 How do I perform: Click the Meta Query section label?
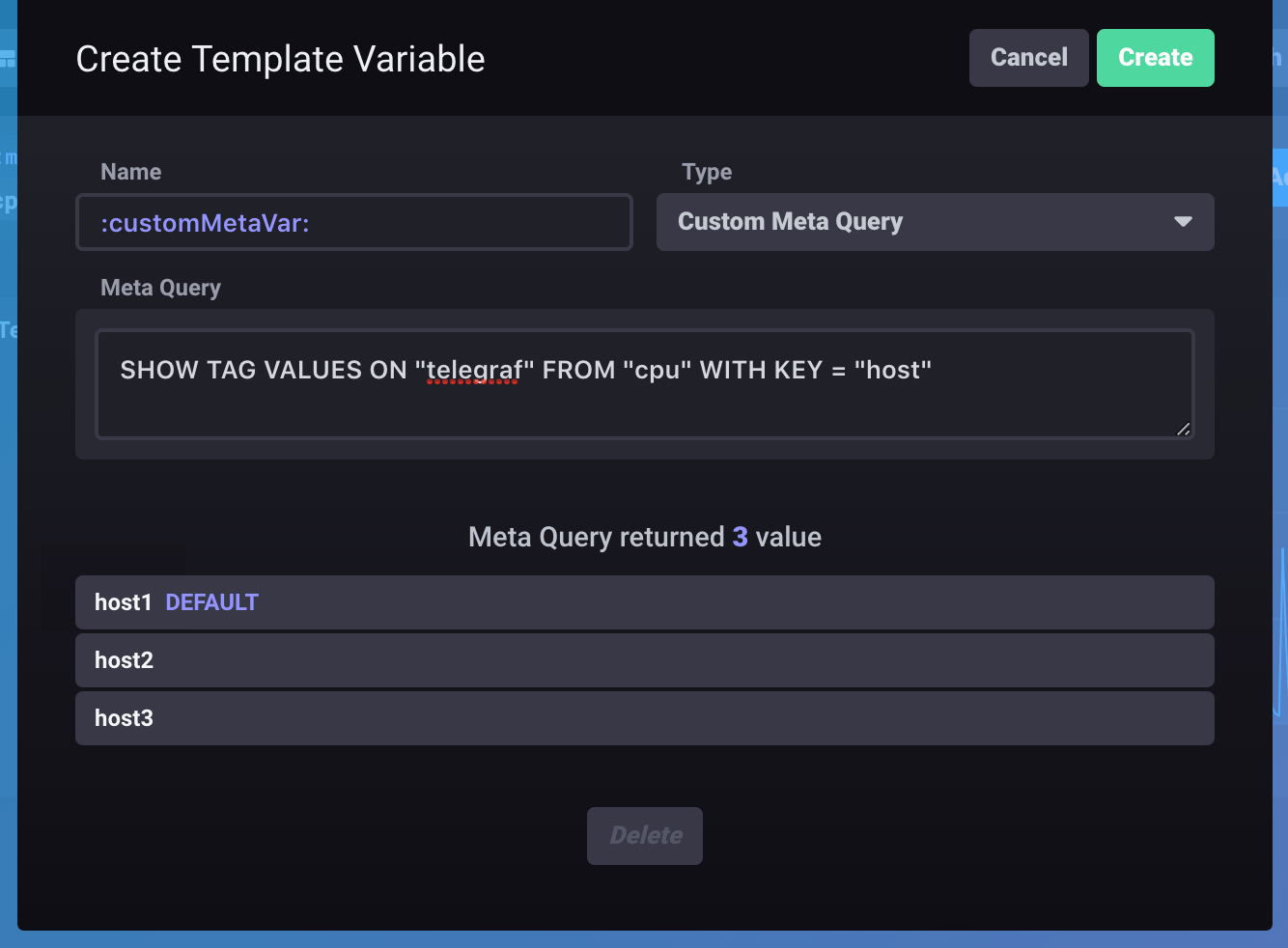[160, 288]
